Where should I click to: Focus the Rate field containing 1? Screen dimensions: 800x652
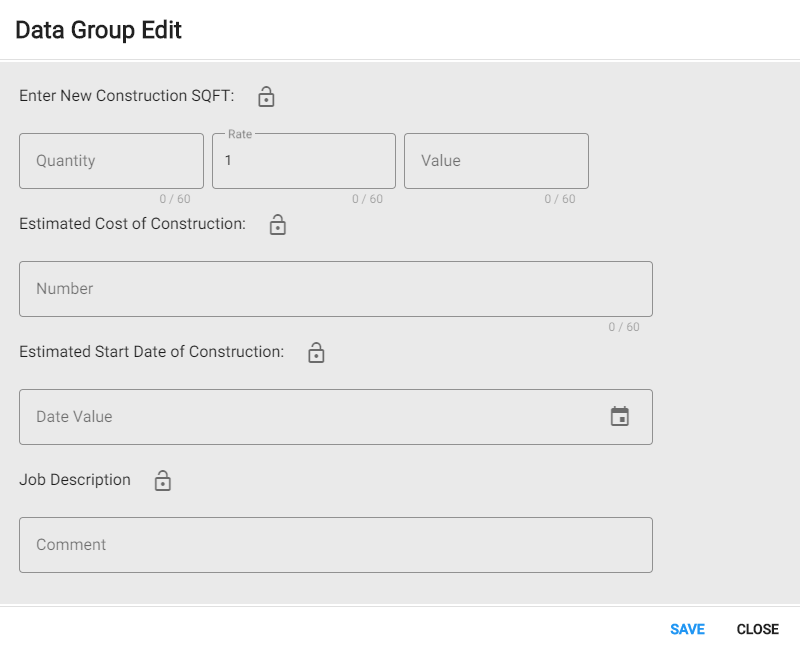(x=304, y=161)
